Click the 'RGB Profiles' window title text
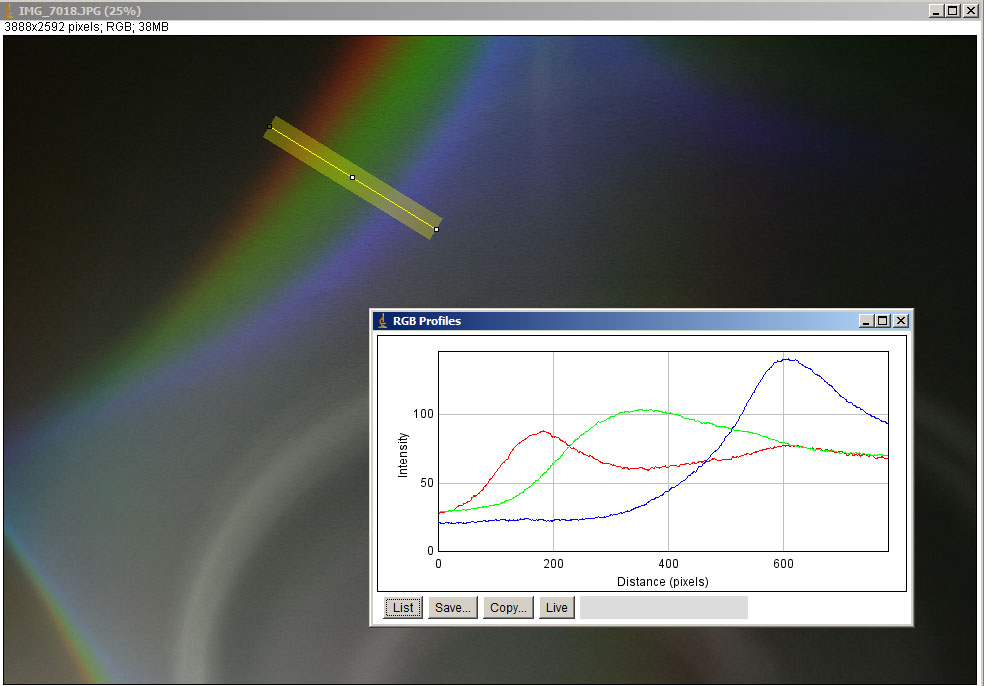This screenshot has height=686, width=984. coord(427,321)
